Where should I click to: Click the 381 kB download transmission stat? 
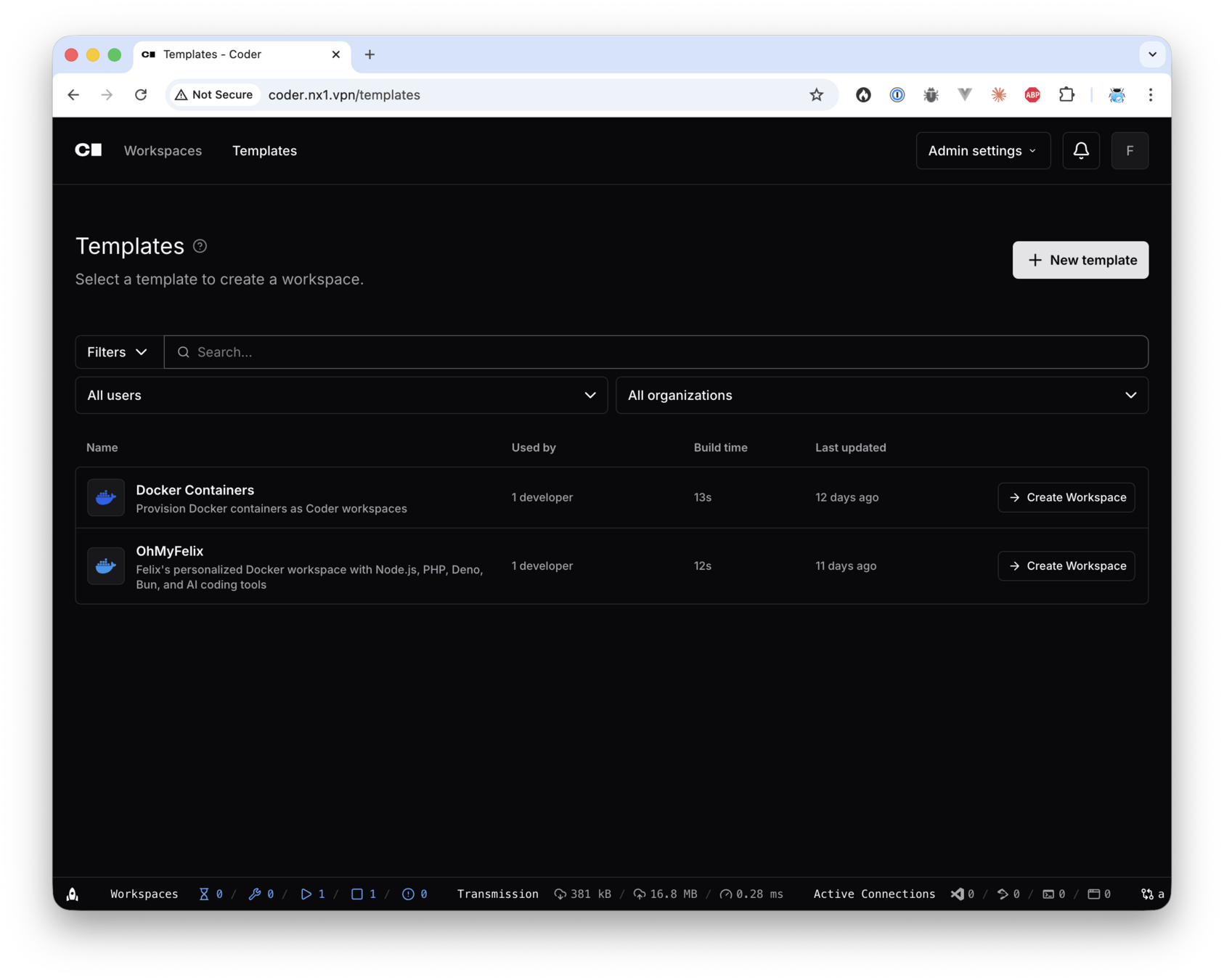pos(583,894)
